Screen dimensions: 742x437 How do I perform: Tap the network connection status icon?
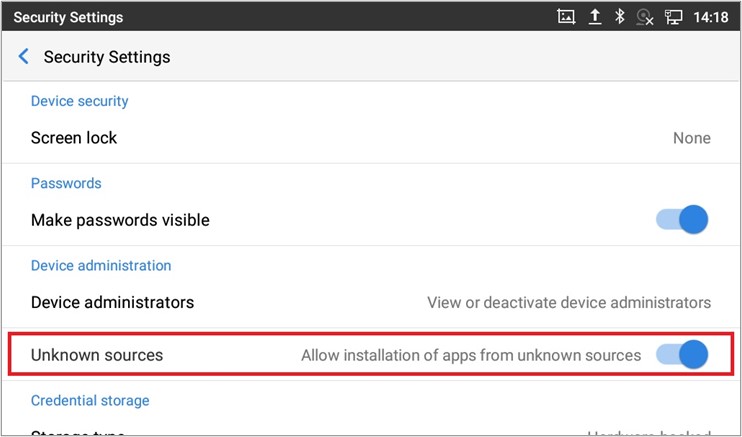click(673, 17)
